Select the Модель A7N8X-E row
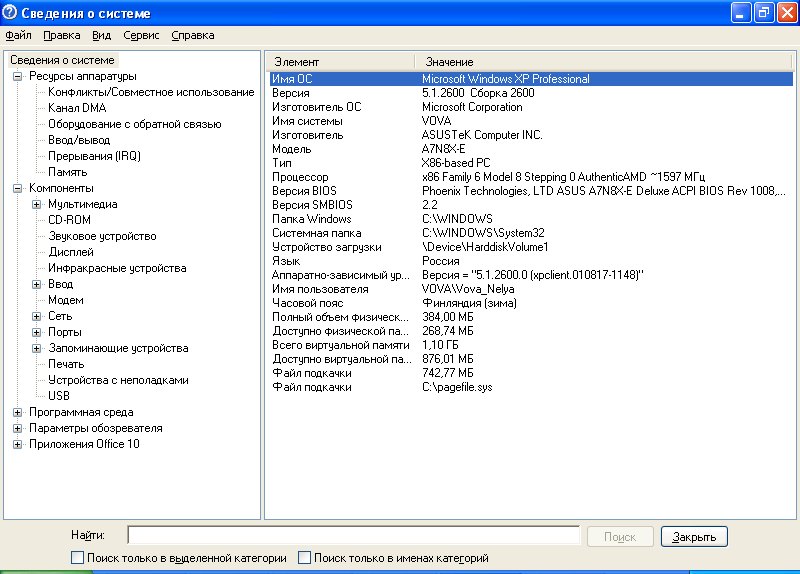 (x=531, y=149)
